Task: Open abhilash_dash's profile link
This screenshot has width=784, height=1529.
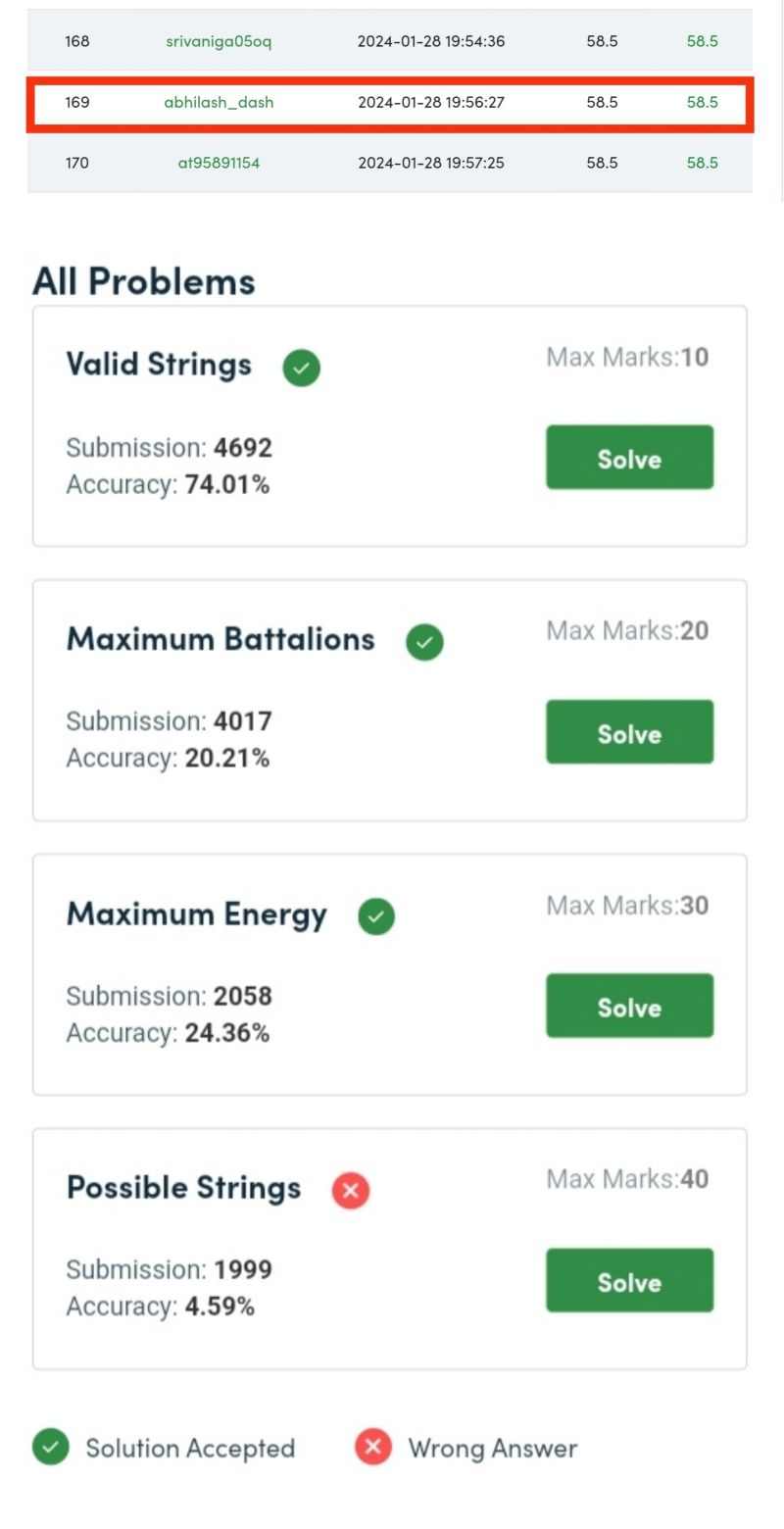Action: coord(219,102)
